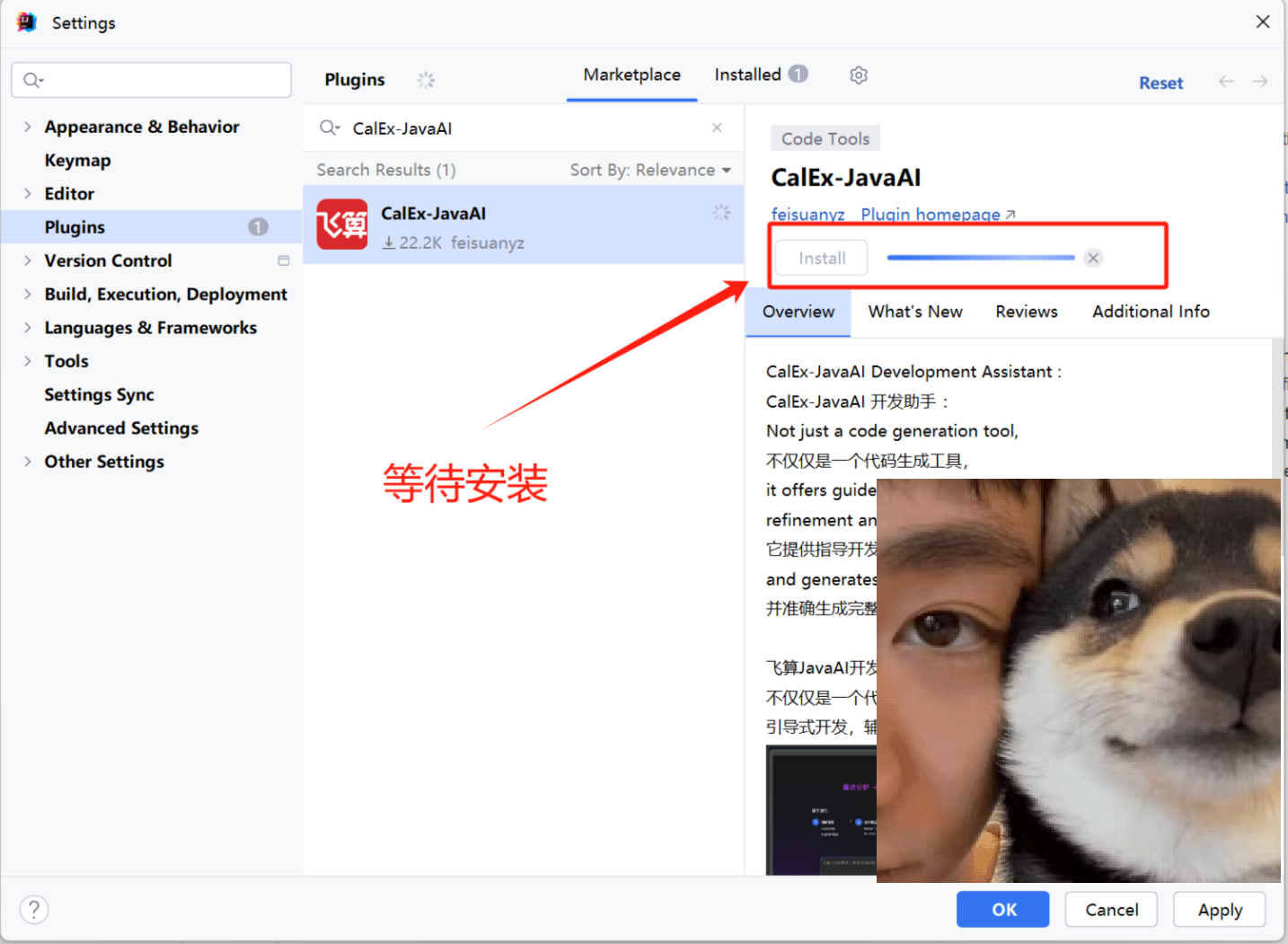Click the Apply button
The width and height of the screenshot is (1288, 944).
click(x=1220, y=910)
